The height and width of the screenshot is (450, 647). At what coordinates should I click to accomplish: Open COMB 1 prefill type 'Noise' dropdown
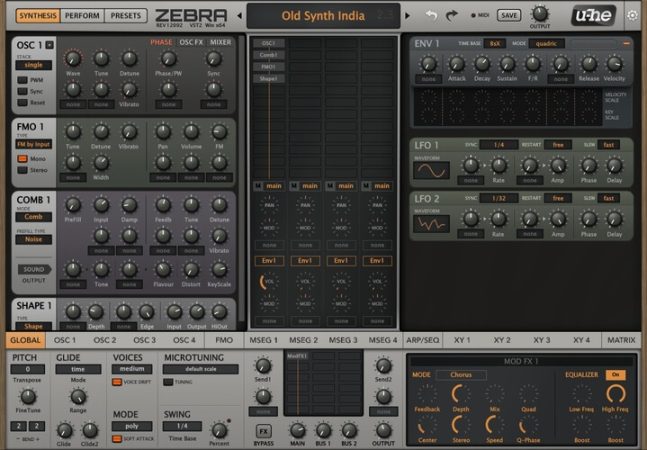(33, 239)
